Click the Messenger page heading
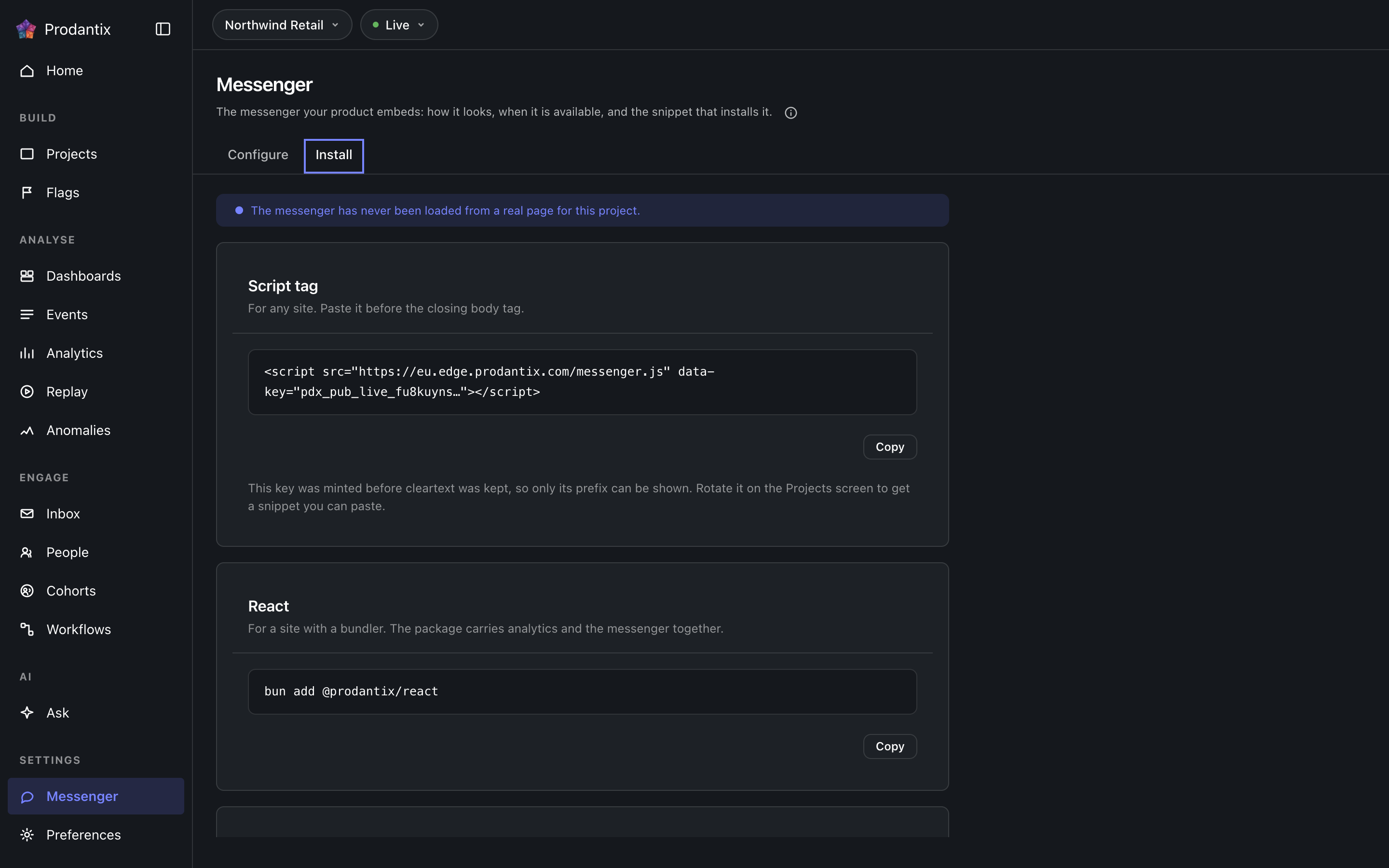The image size is (1389, 868). tap(264, 85)
